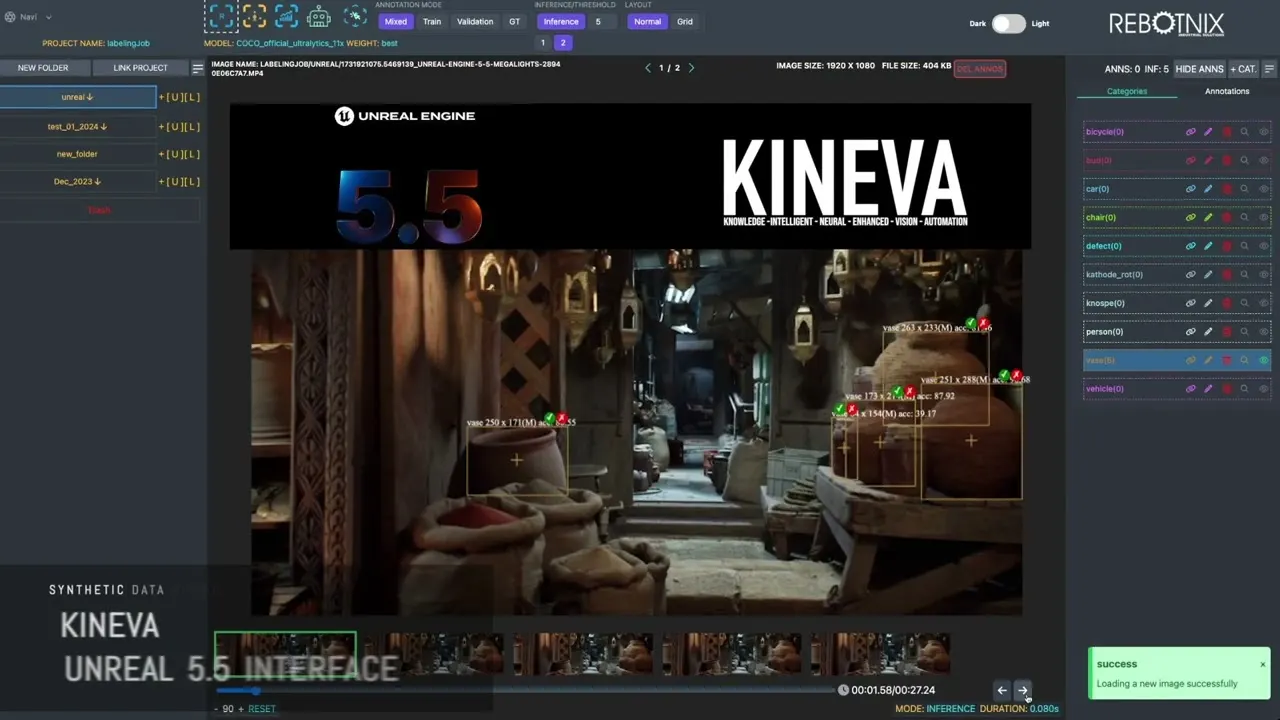Screen dimensions: 1280x720
Task: Select Mixed annotation mode
Action: pyautogui.click(x=396, y=21)
